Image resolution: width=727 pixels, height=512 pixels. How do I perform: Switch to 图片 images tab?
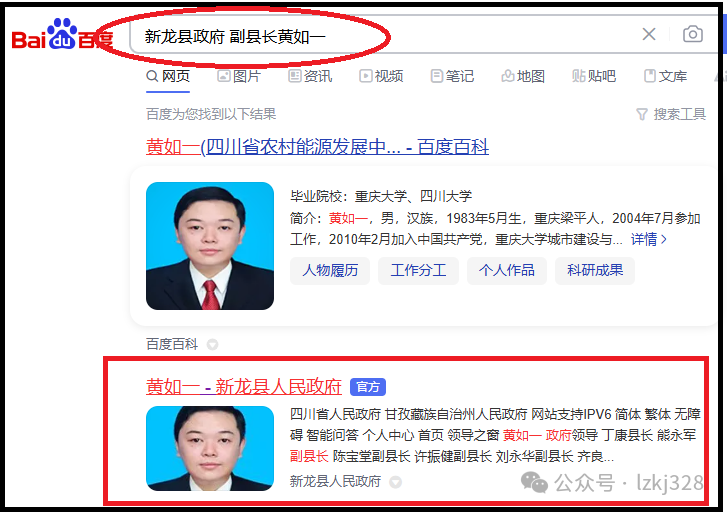pos(239,76)
